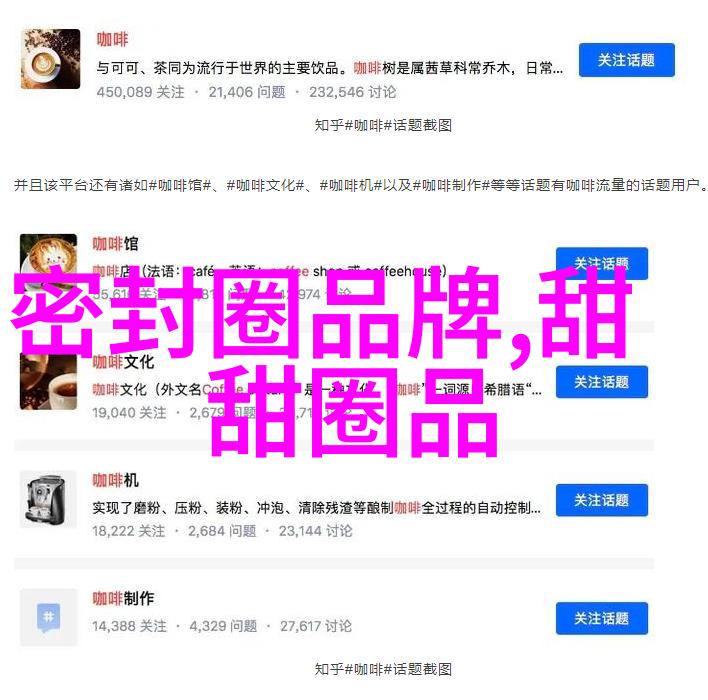The height and width of the screenshot is (700, 708).
Task: Click the 关注话题 button for 咖啡制作 topic
Action: tap(601, 618)
